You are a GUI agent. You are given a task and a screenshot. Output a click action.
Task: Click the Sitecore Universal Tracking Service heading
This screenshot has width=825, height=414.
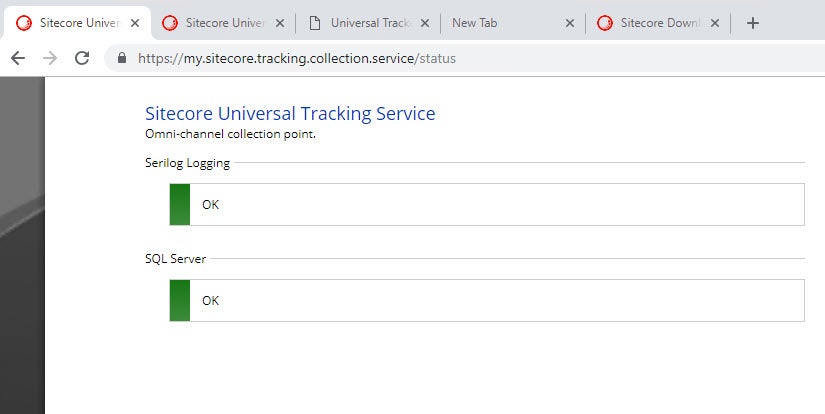pos(290,114)
